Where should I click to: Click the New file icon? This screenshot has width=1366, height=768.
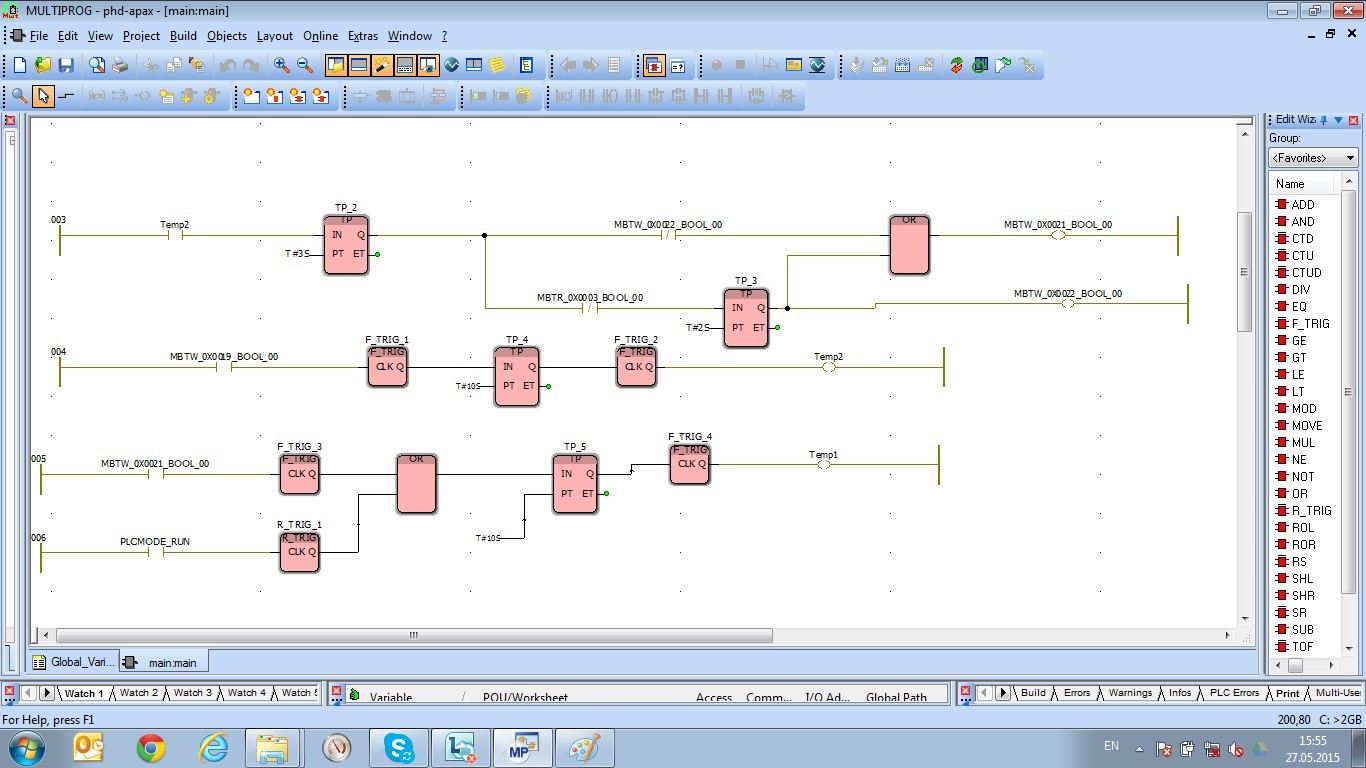[x=19, y=65]
